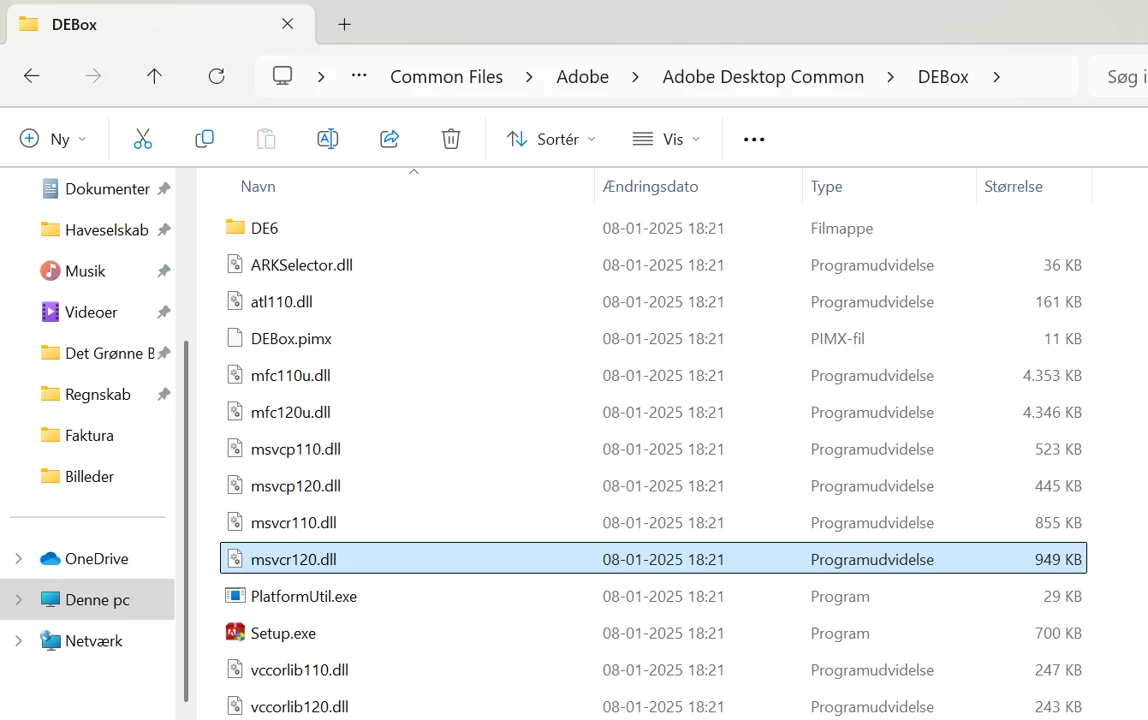The image size is (1148, 720).
Task: Click the OneDrive cloud icon
Action: 50,558
